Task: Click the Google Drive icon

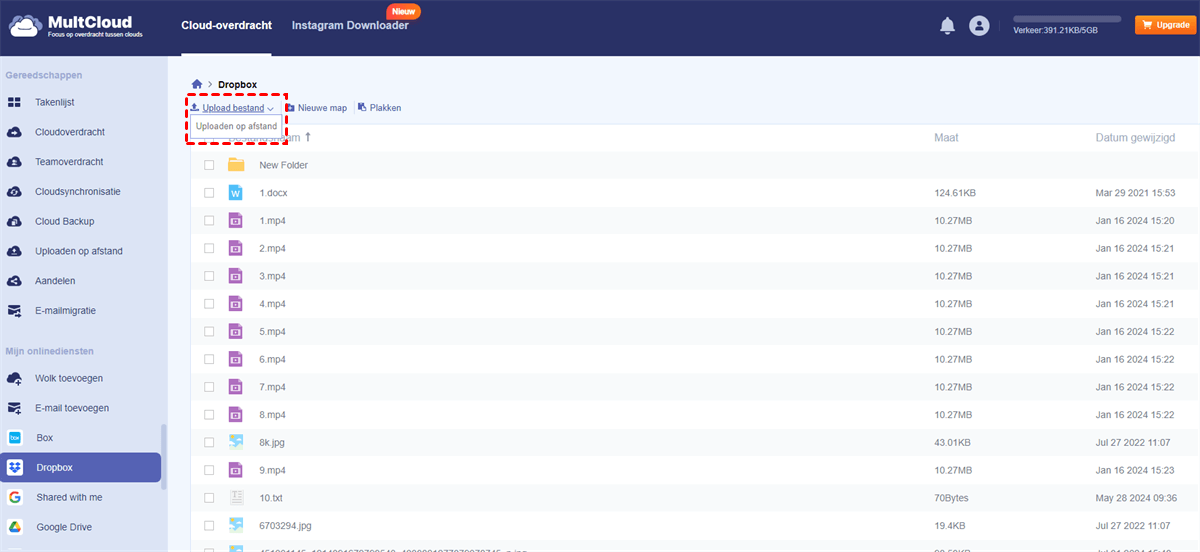Action: [x=15, y=527]
